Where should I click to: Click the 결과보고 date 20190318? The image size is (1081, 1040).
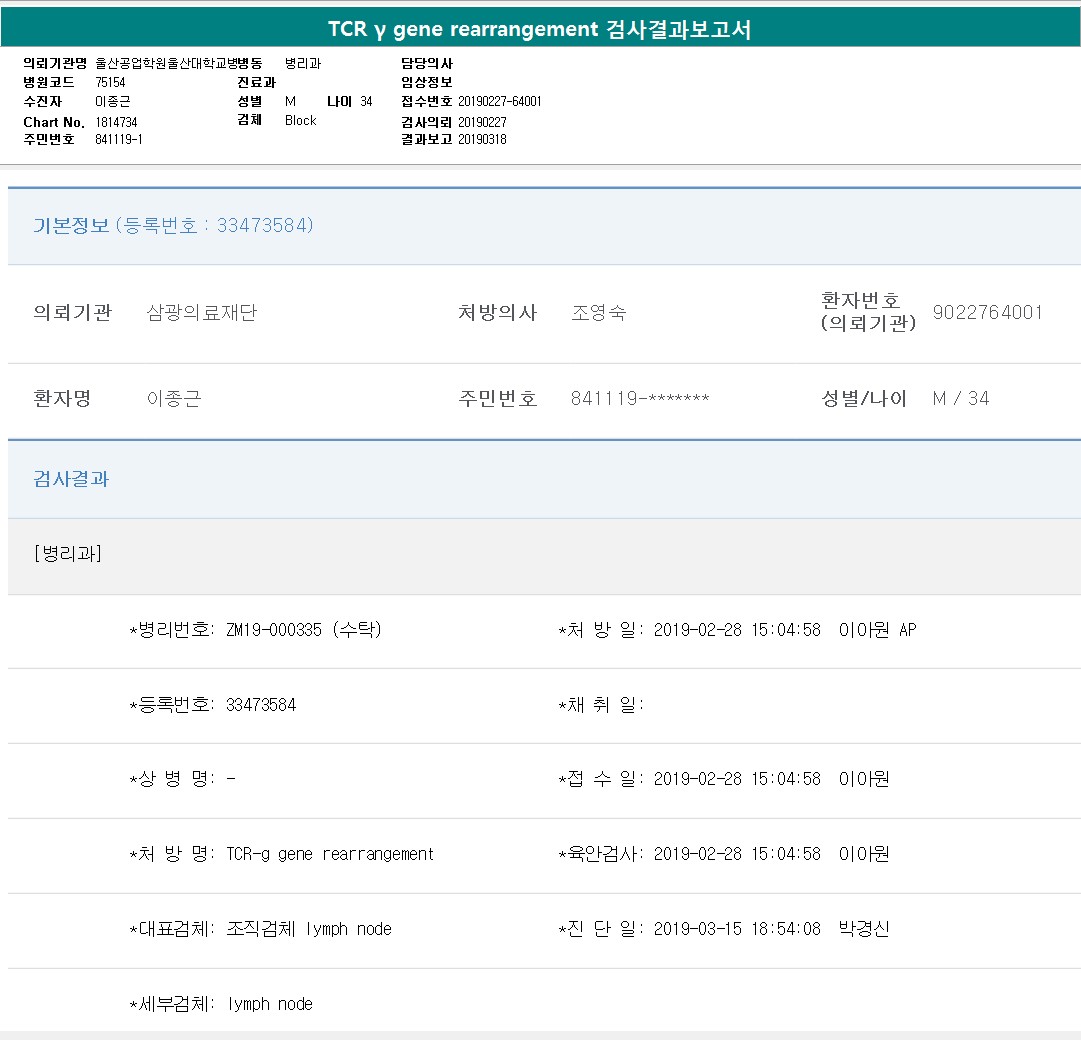pos(482,140)
